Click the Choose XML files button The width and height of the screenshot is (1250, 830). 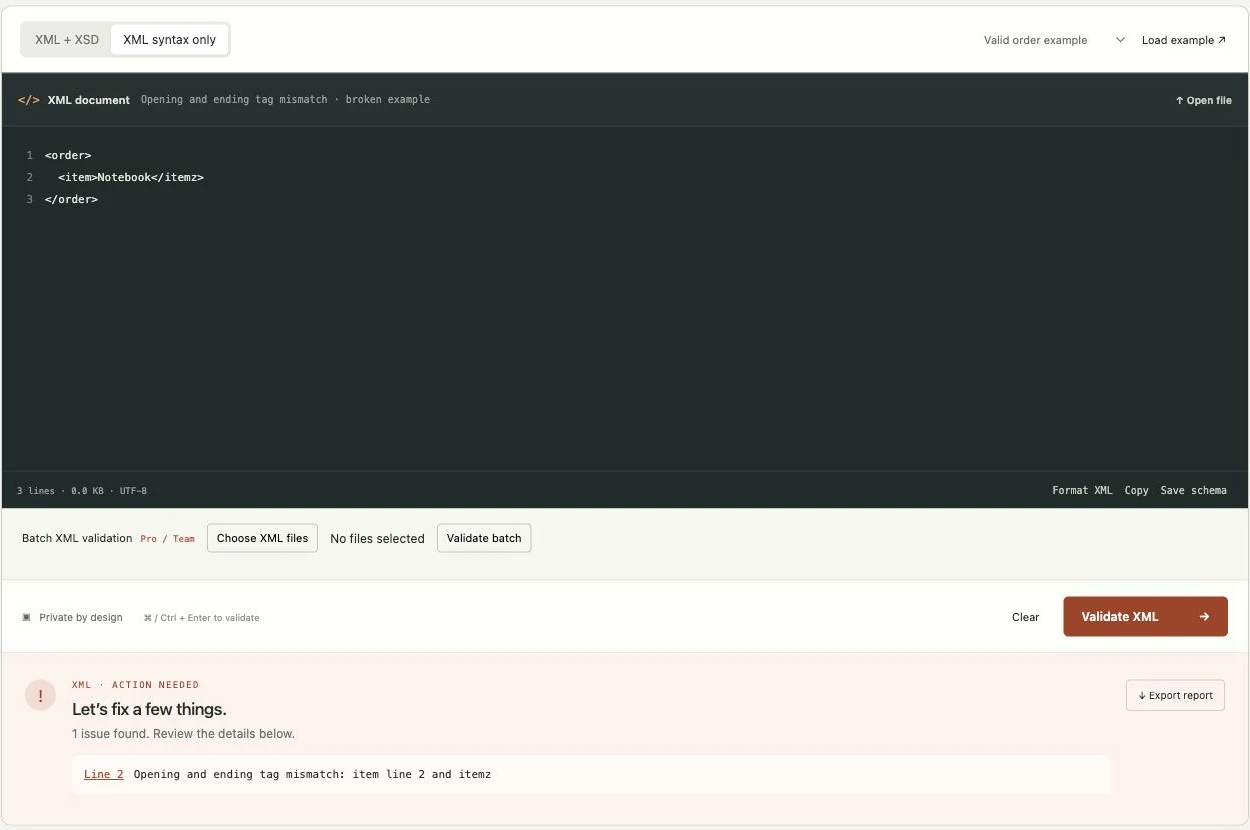[262, 538]
